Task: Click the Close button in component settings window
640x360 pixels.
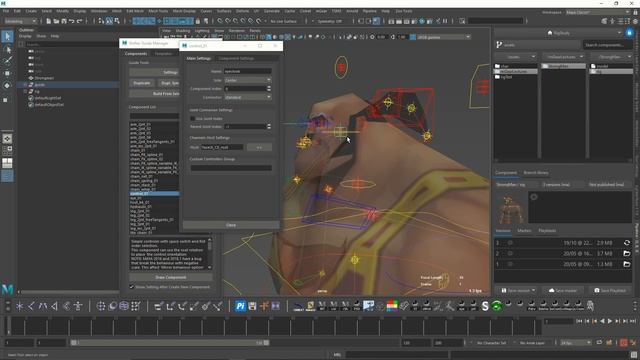Action: [x=231, y=225]
